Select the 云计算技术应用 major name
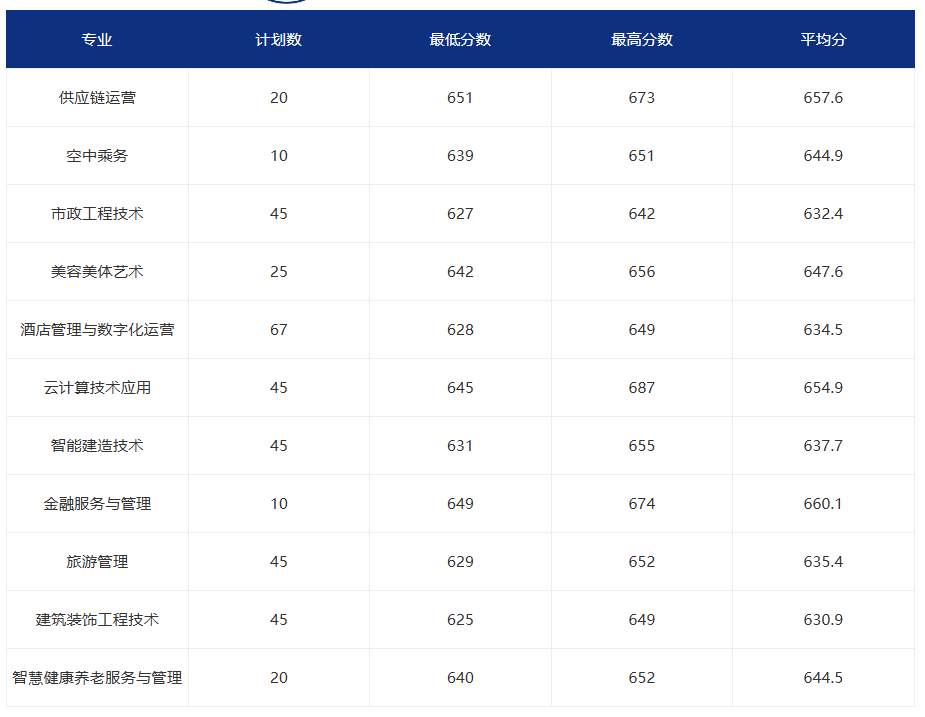The image size is (925, 717). pyautogui.click(x=96, y=387)
